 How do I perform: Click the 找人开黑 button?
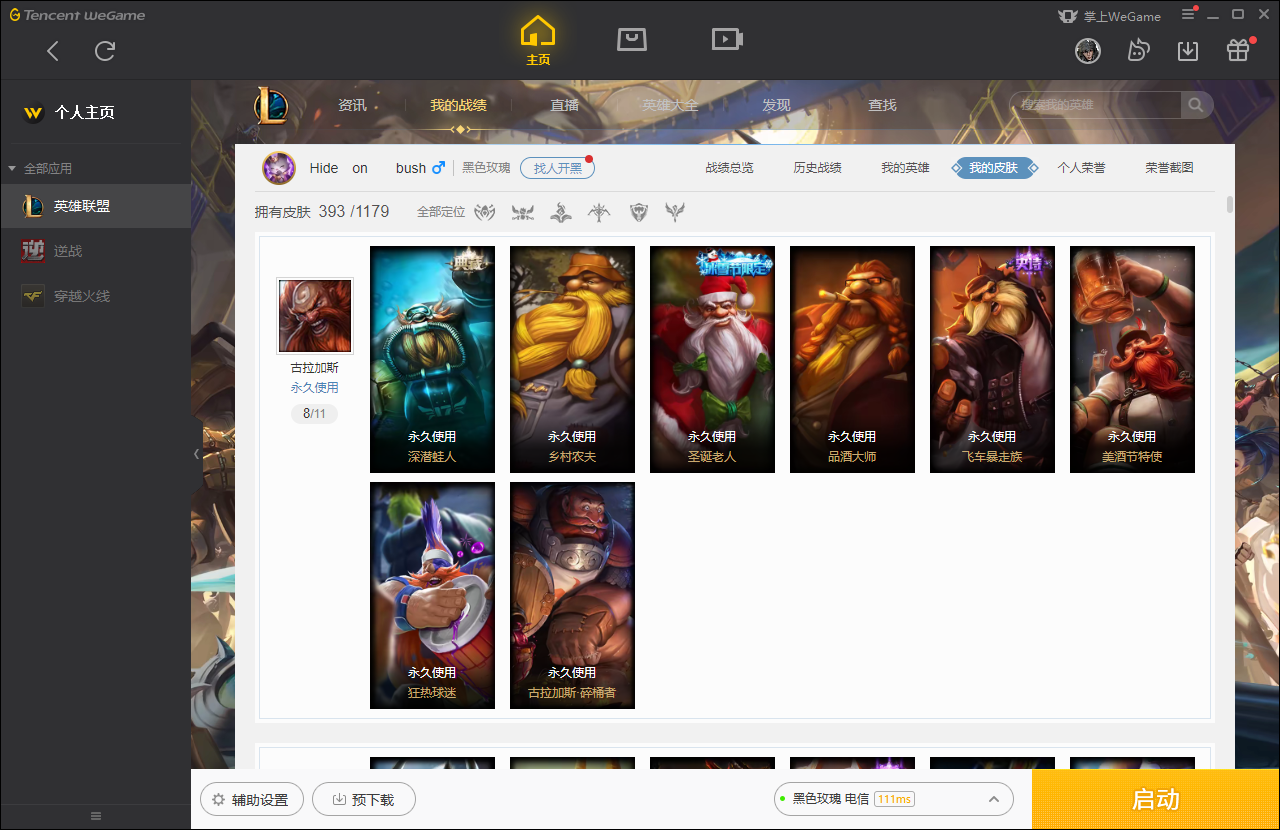click(x=557, y=168)
